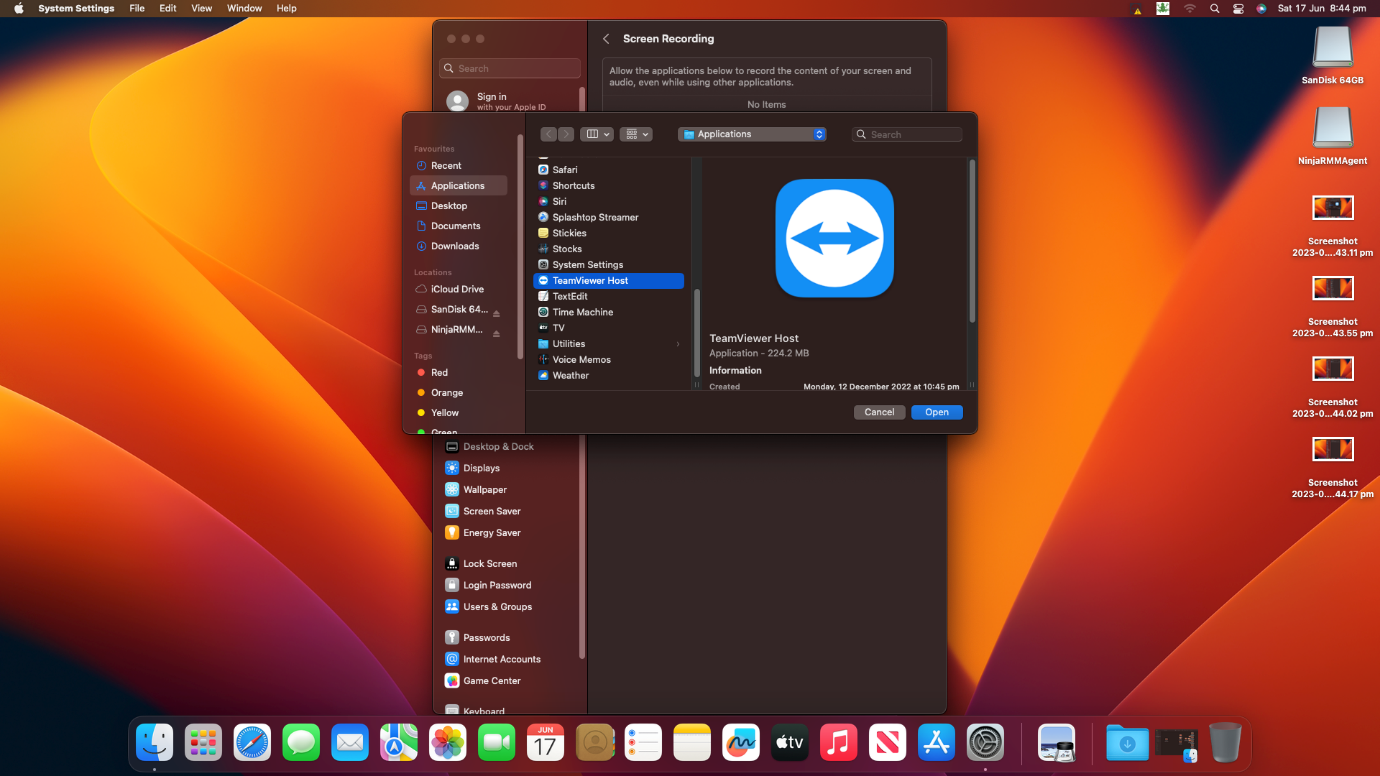This screenshot has height=776, width=1380.
Task: Click the TeamViewer Host preview icon
Action: (x=835, y=238)
